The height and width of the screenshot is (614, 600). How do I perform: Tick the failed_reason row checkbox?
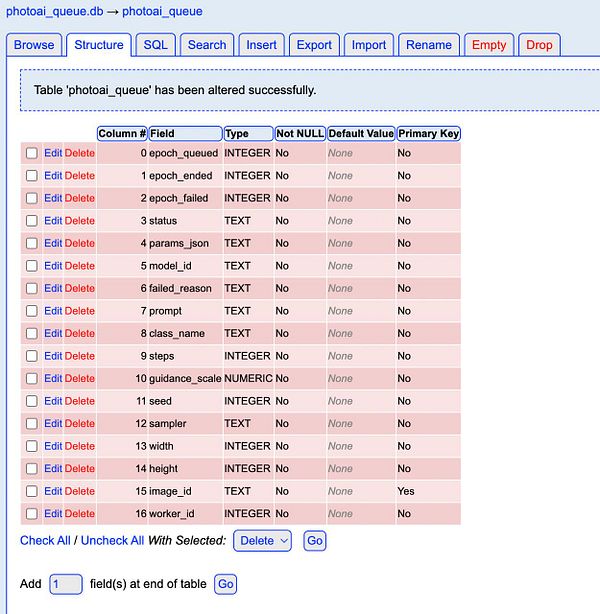tap(32, 288)
